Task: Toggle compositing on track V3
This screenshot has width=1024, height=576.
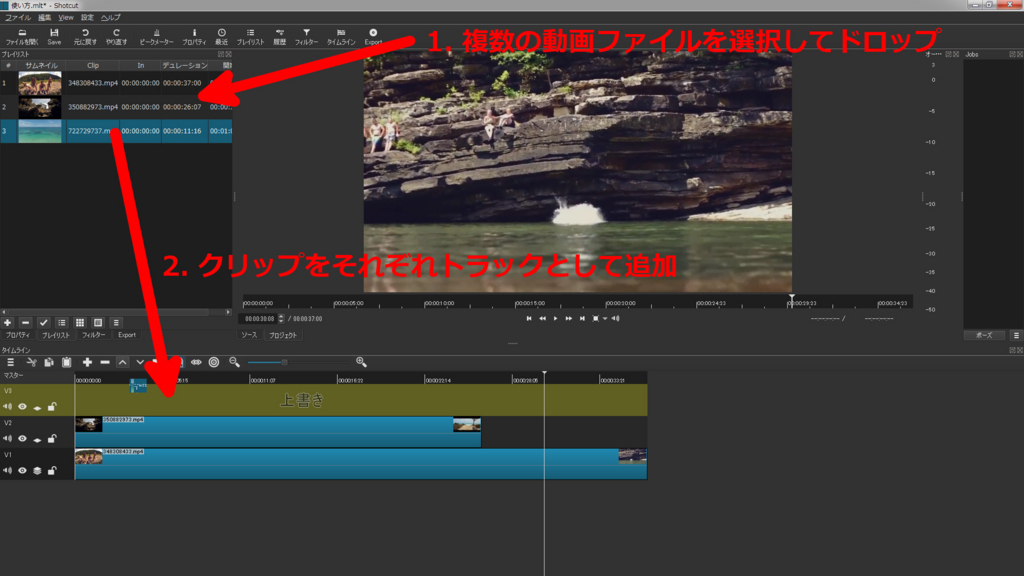Action: pos(37,407)
